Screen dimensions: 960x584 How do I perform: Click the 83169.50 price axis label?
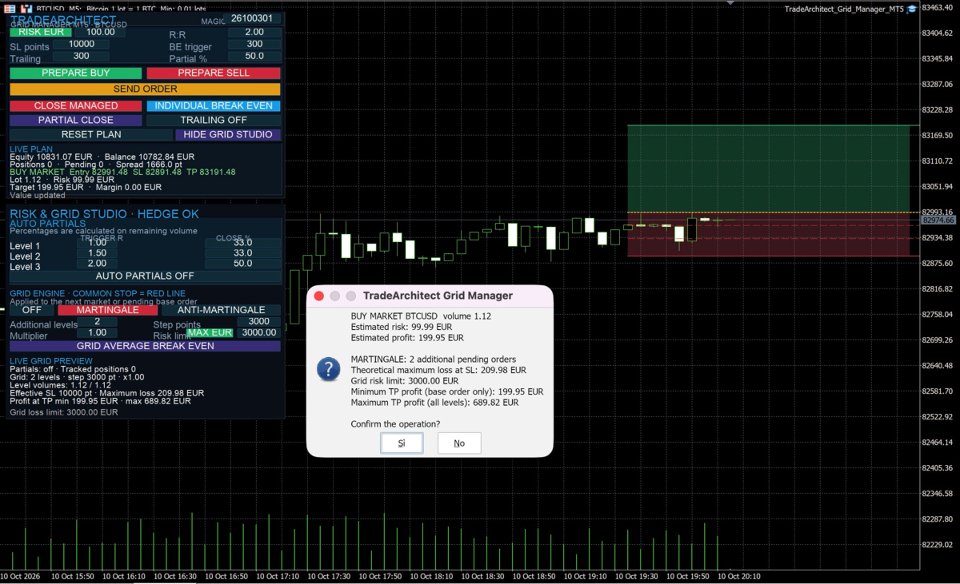pyautogui.click(x=937, y=135)
